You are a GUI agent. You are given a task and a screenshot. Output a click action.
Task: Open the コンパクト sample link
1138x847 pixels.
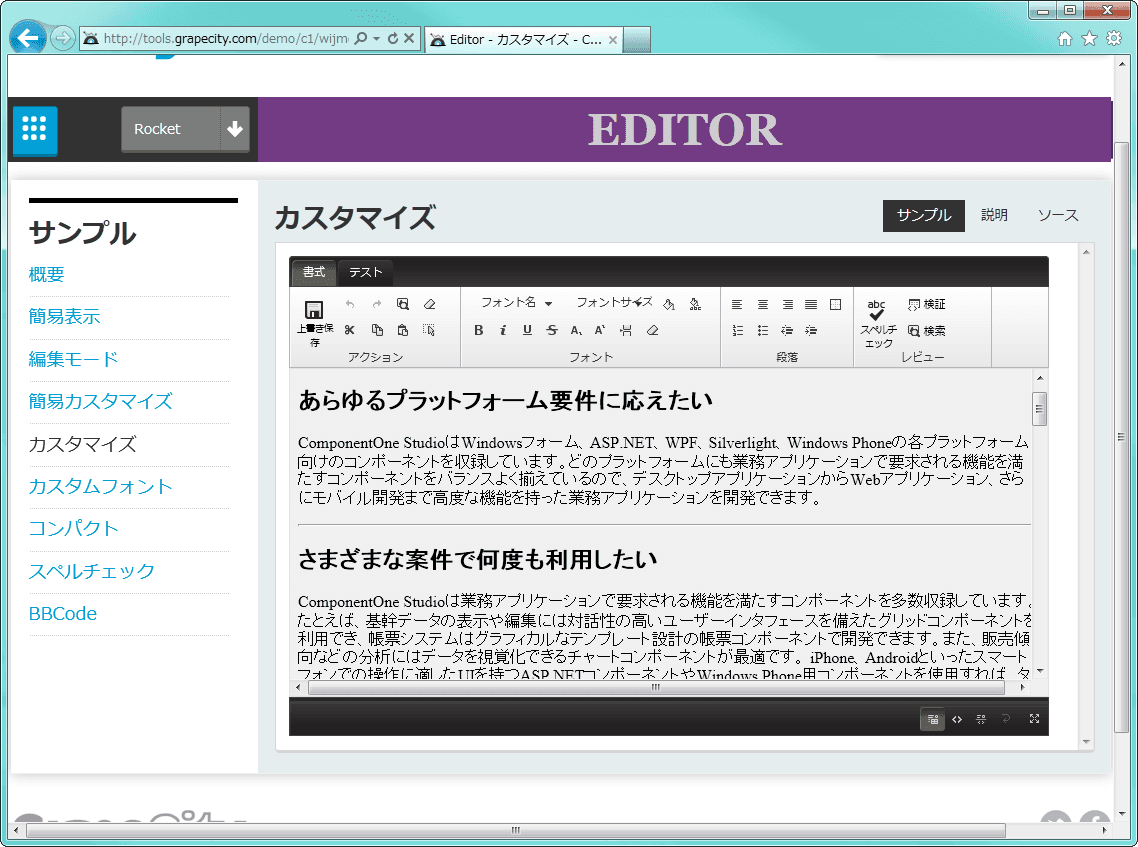73,528
